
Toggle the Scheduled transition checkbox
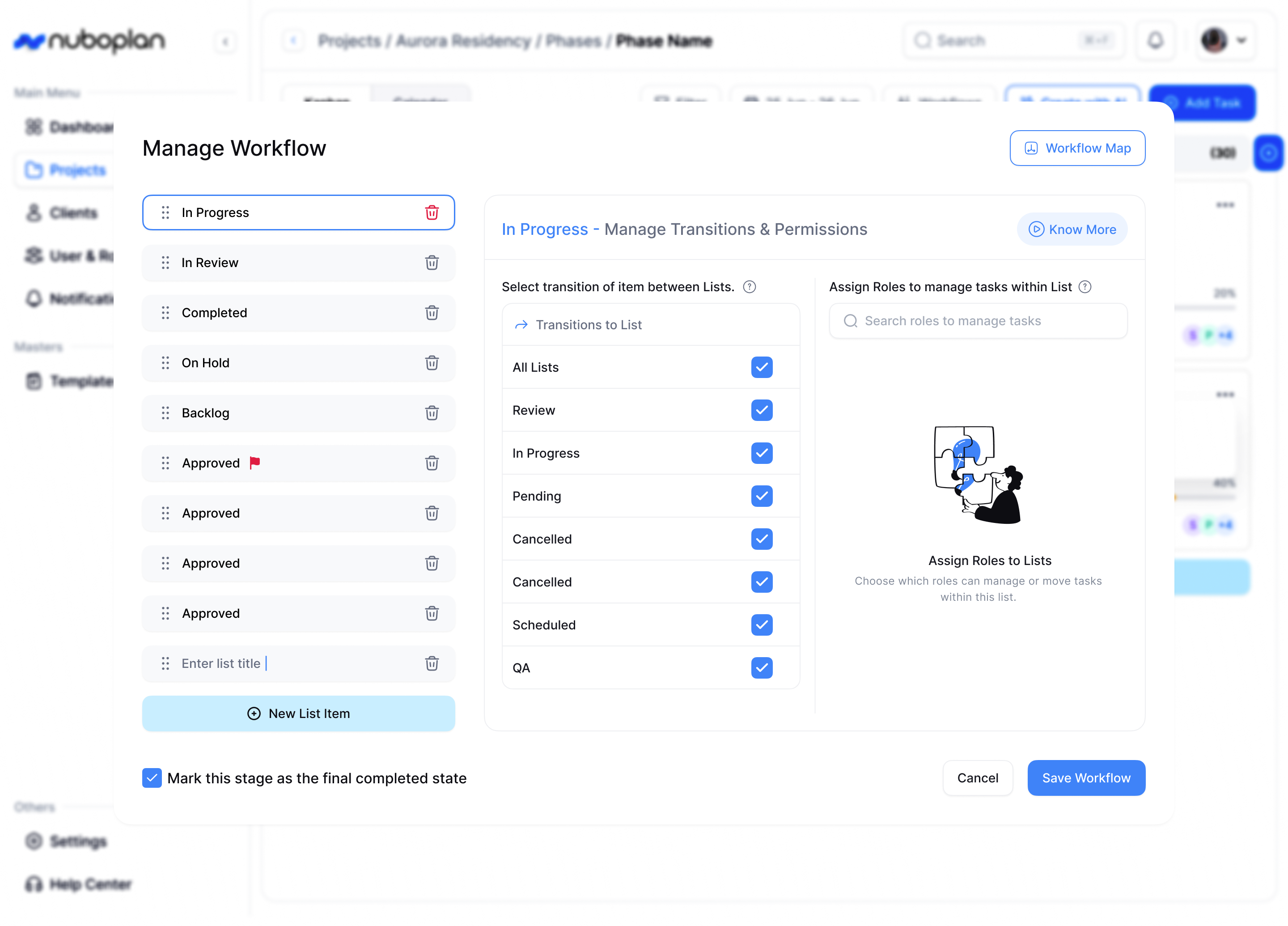coord(761,625)
